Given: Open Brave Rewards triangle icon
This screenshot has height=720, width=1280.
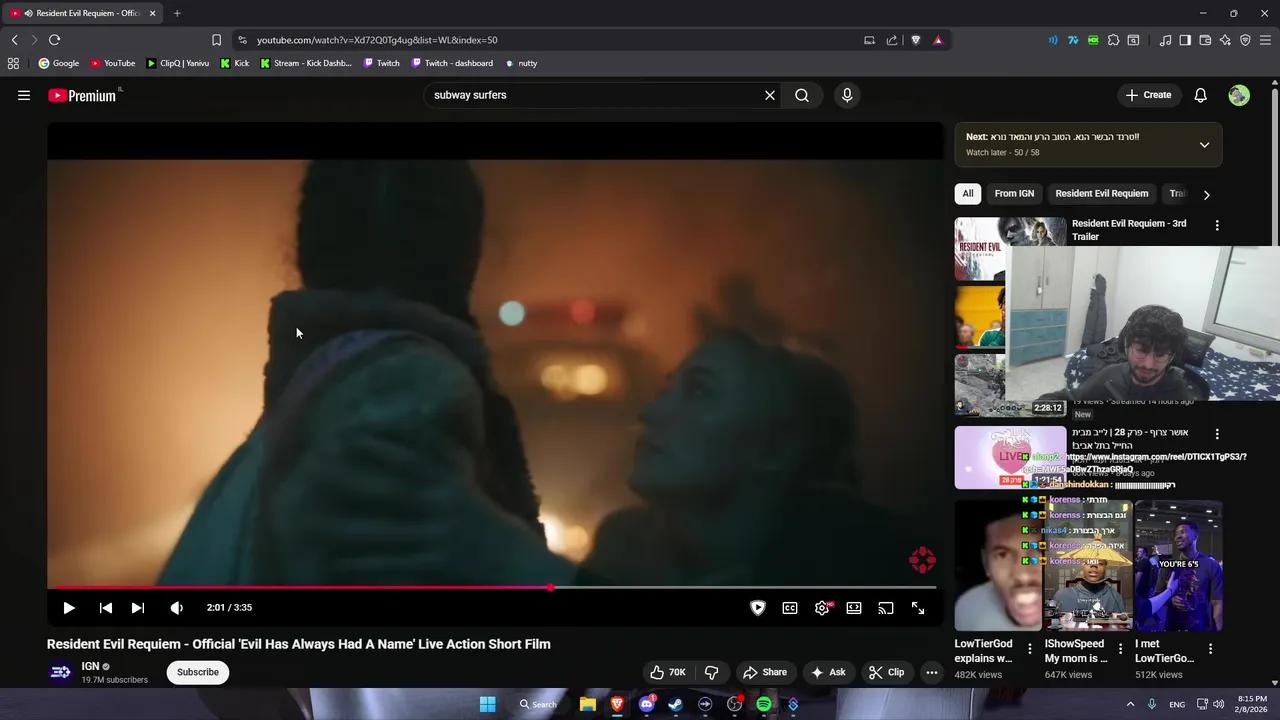Looking at the screenshot, I should [938, 40].
